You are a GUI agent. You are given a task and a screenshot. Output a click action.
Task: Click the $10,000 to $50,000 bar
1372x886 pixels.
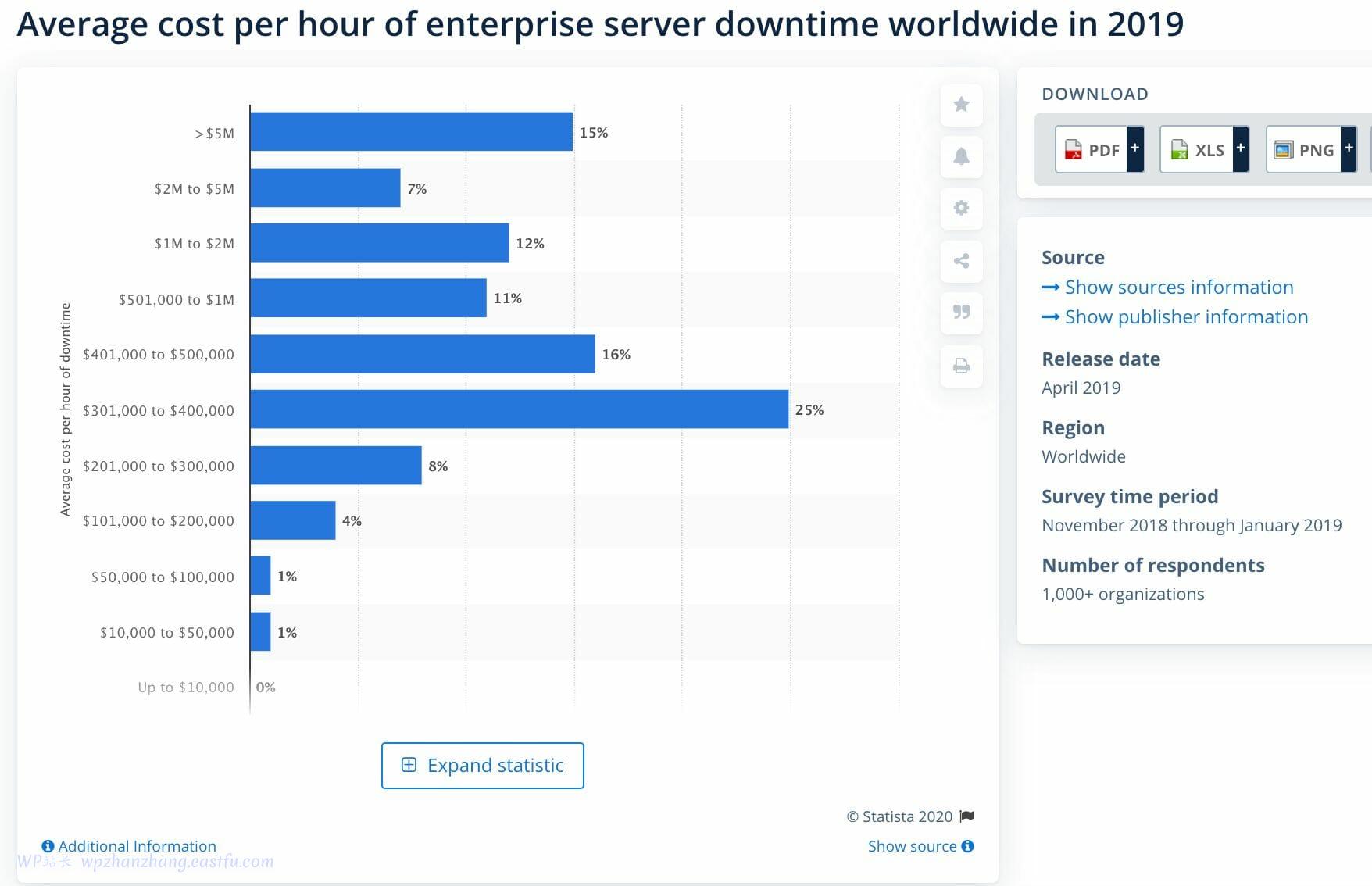coord(260,632)
